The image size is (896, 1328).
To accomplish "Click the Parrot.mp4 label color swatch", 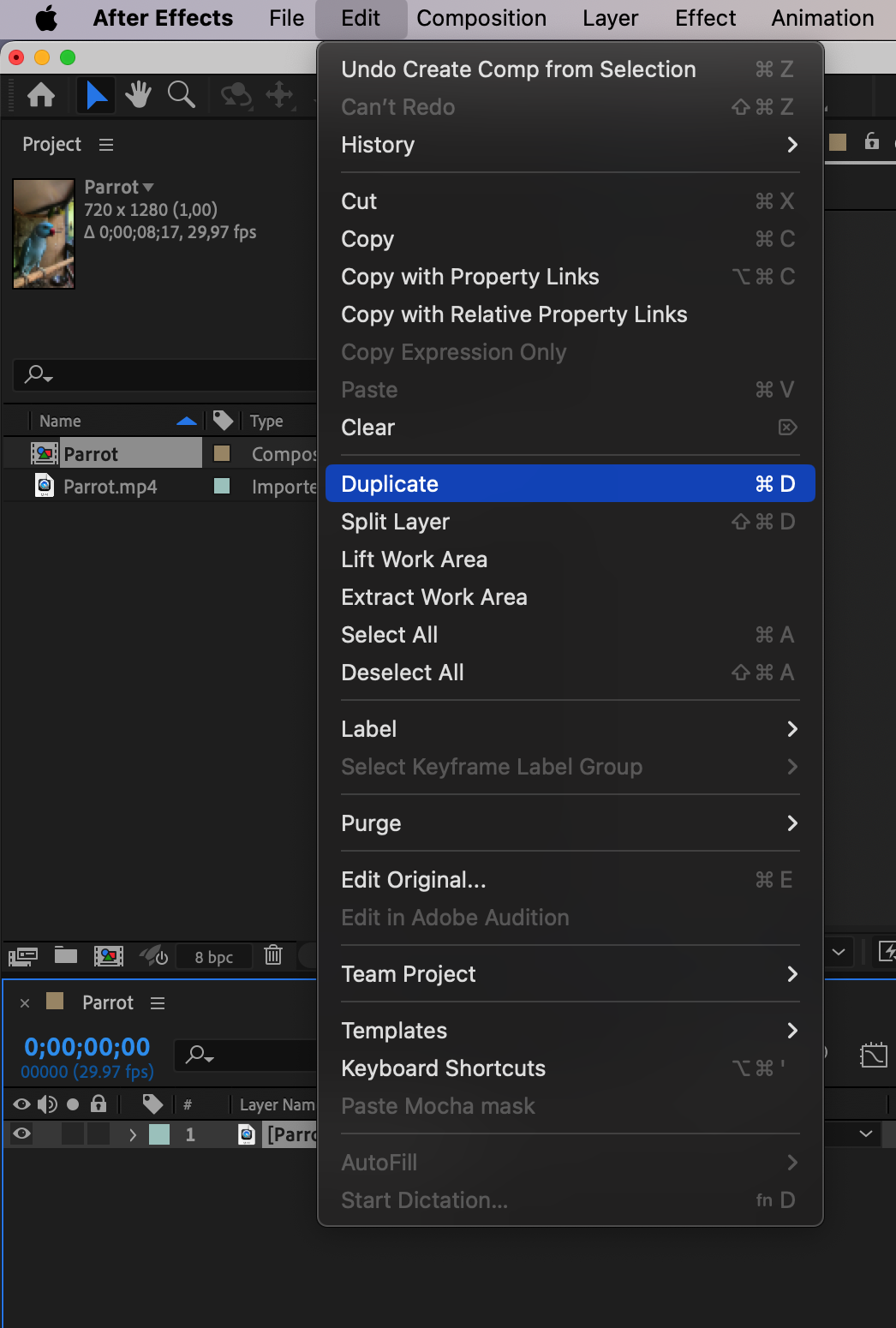I will (x=222, y=486).
